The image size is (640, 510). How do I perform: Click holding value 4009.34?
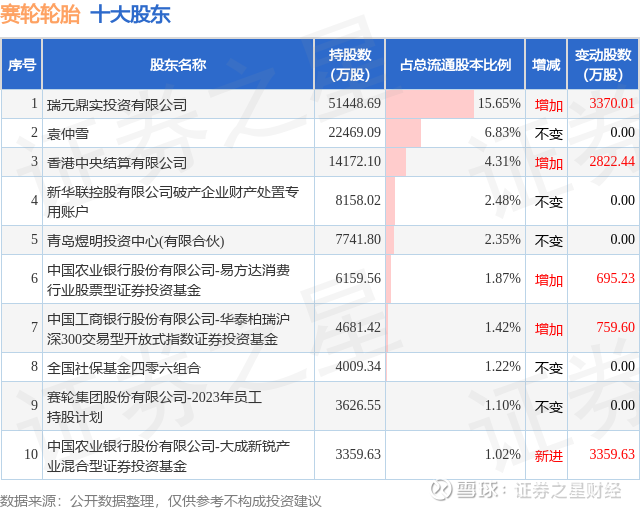point(358,366)
